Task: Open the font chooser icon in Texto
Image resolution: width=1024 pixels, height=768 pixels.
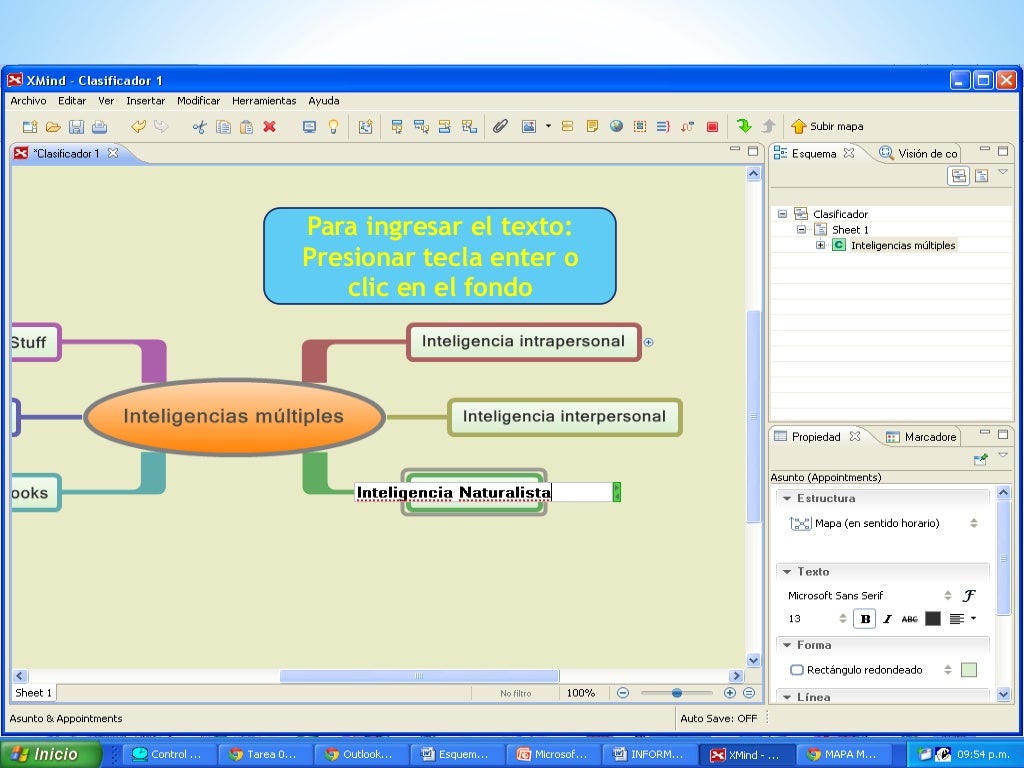Action: coord(968,595)
